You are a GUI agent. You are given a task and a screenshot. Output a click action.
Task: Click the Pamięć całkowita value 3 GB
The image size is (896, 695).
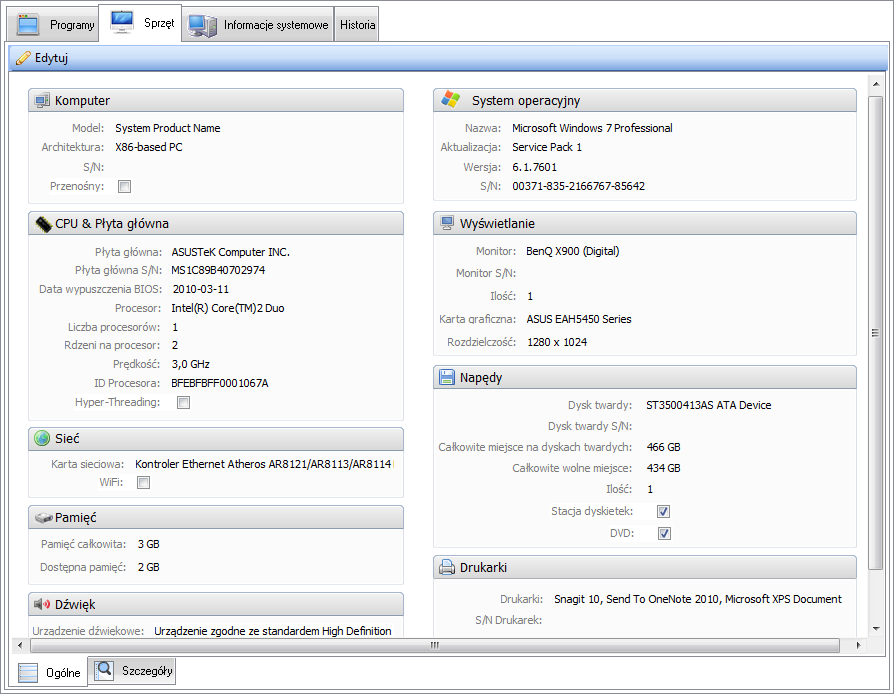point(149,544)
